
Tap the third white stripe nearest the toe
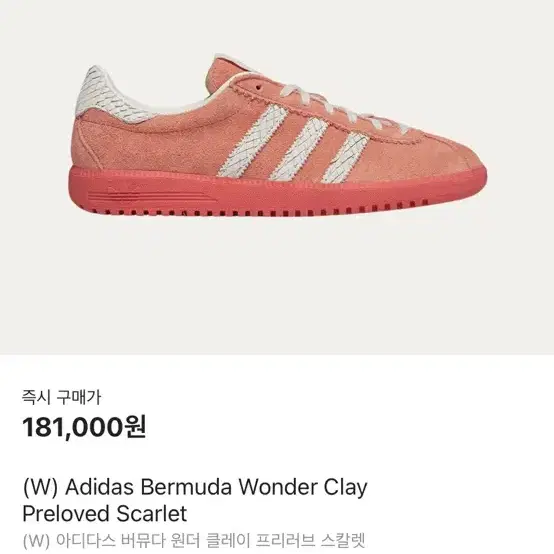[x=344, y=158]
